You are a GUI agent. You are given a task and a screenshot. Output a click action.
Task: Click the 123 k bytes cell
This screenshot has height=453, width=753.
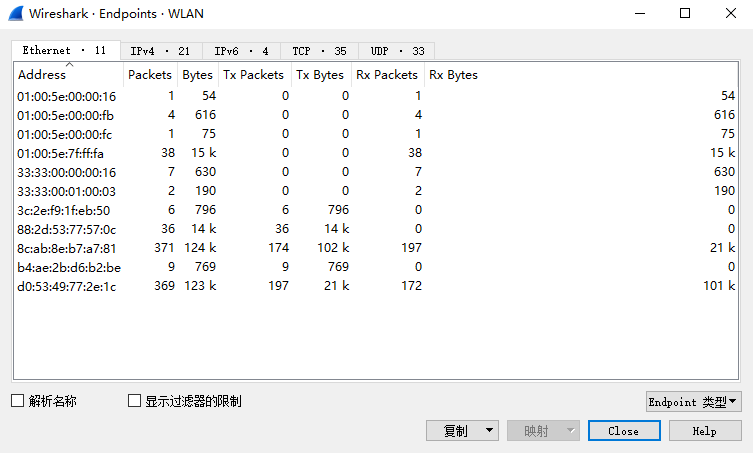click(200, 286)
